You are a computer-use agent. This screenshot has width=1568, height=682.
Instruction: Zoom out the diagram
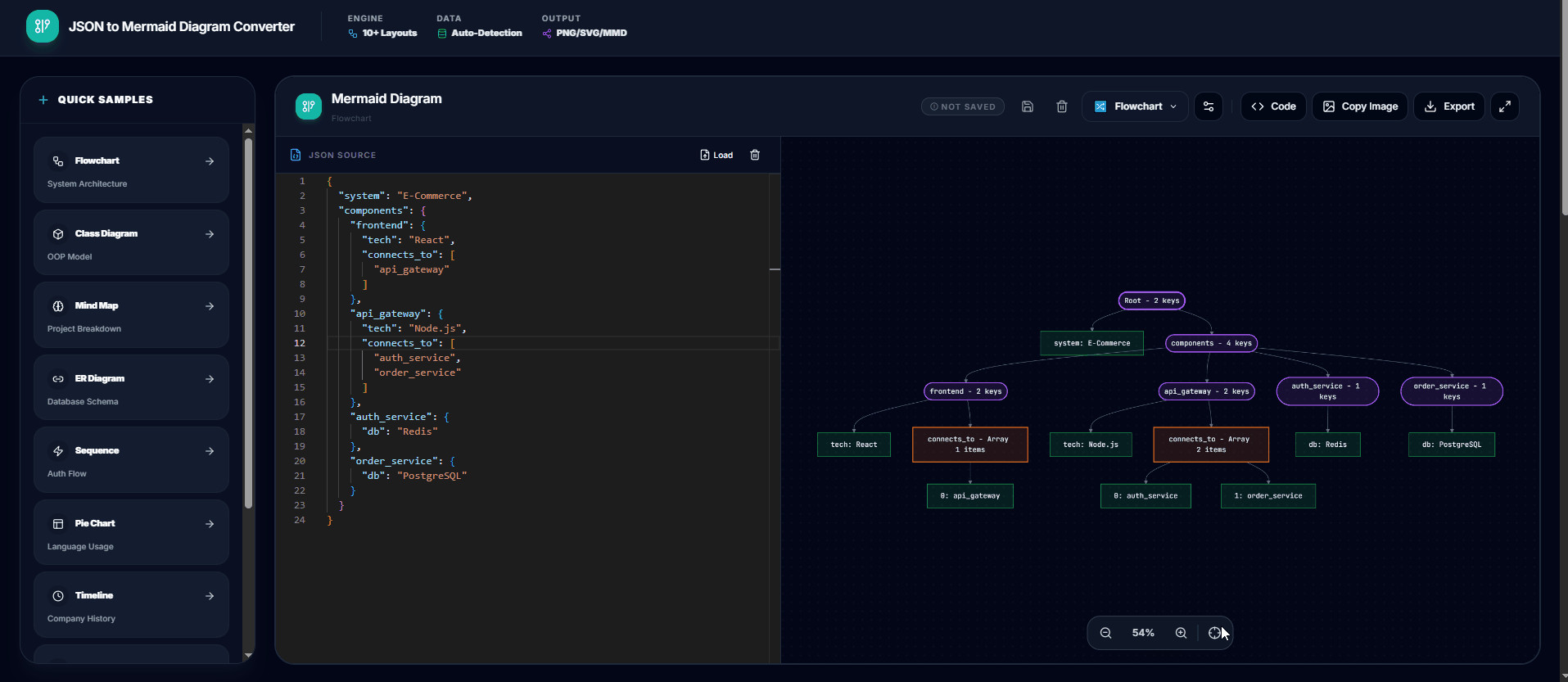coord(1105,633)
